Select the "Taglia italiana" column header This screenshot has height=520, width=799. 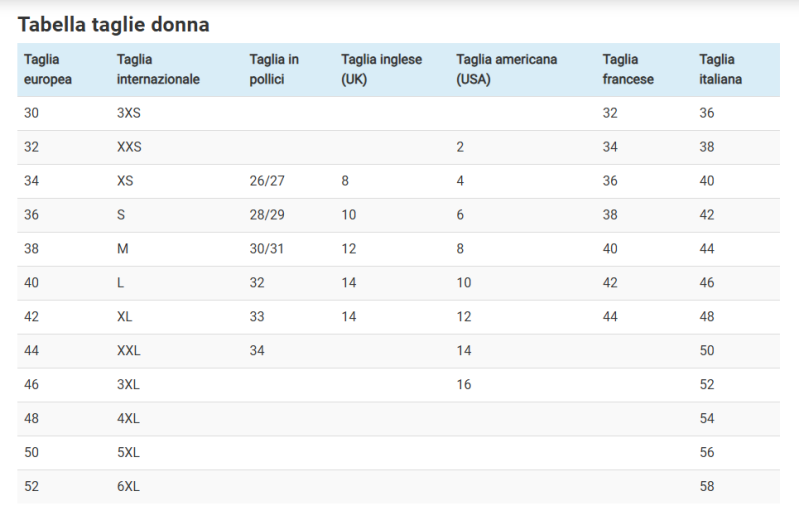[720, 69]
